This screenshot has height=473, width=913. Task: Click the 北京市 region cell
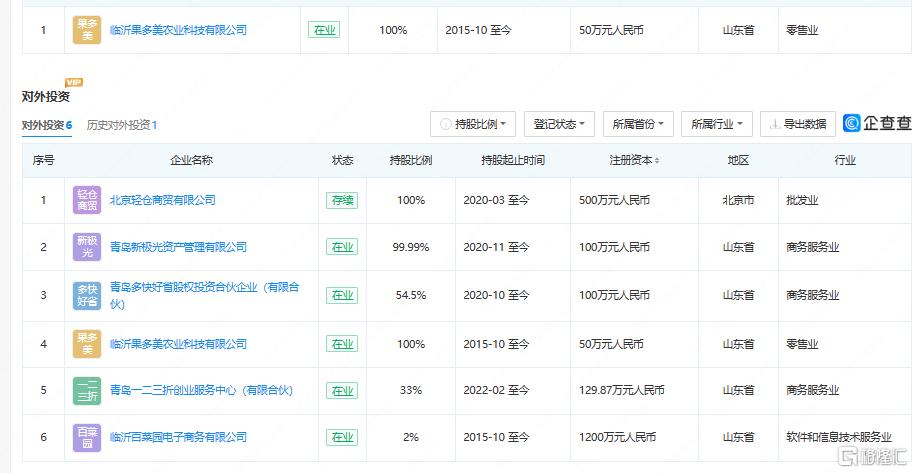pos(738,200)
